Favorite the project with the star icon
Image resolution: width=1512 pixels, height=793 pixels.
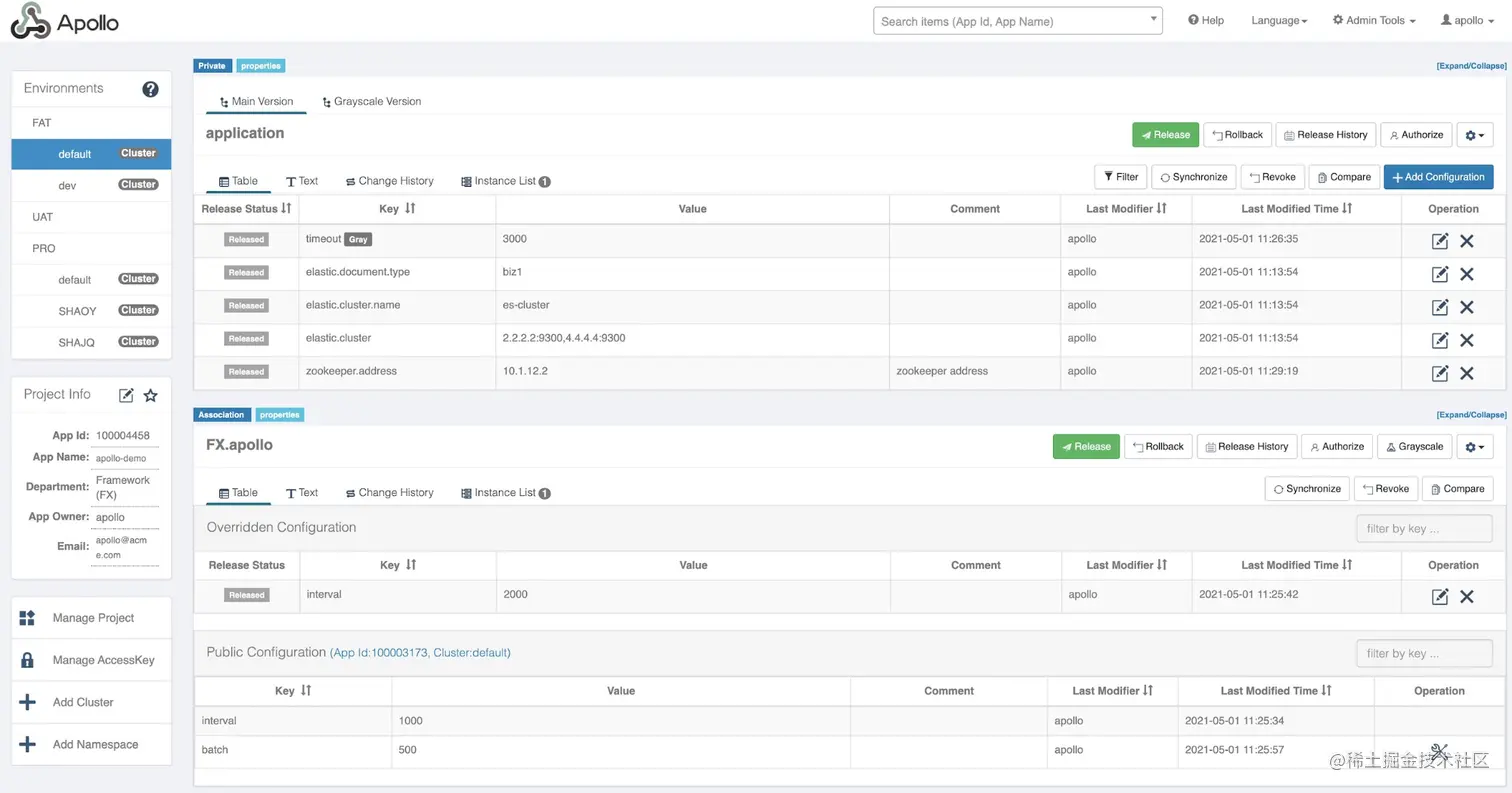pos(150,395)
